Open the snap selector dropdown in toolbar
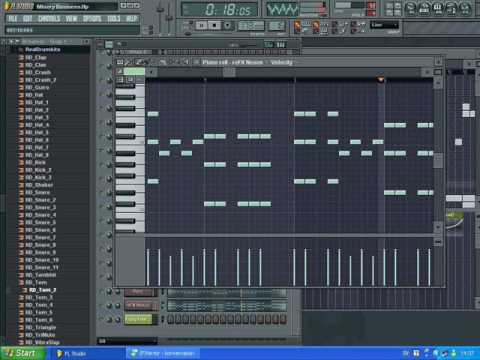The width and height of the screenshot is (480, 360). point(384,25)
